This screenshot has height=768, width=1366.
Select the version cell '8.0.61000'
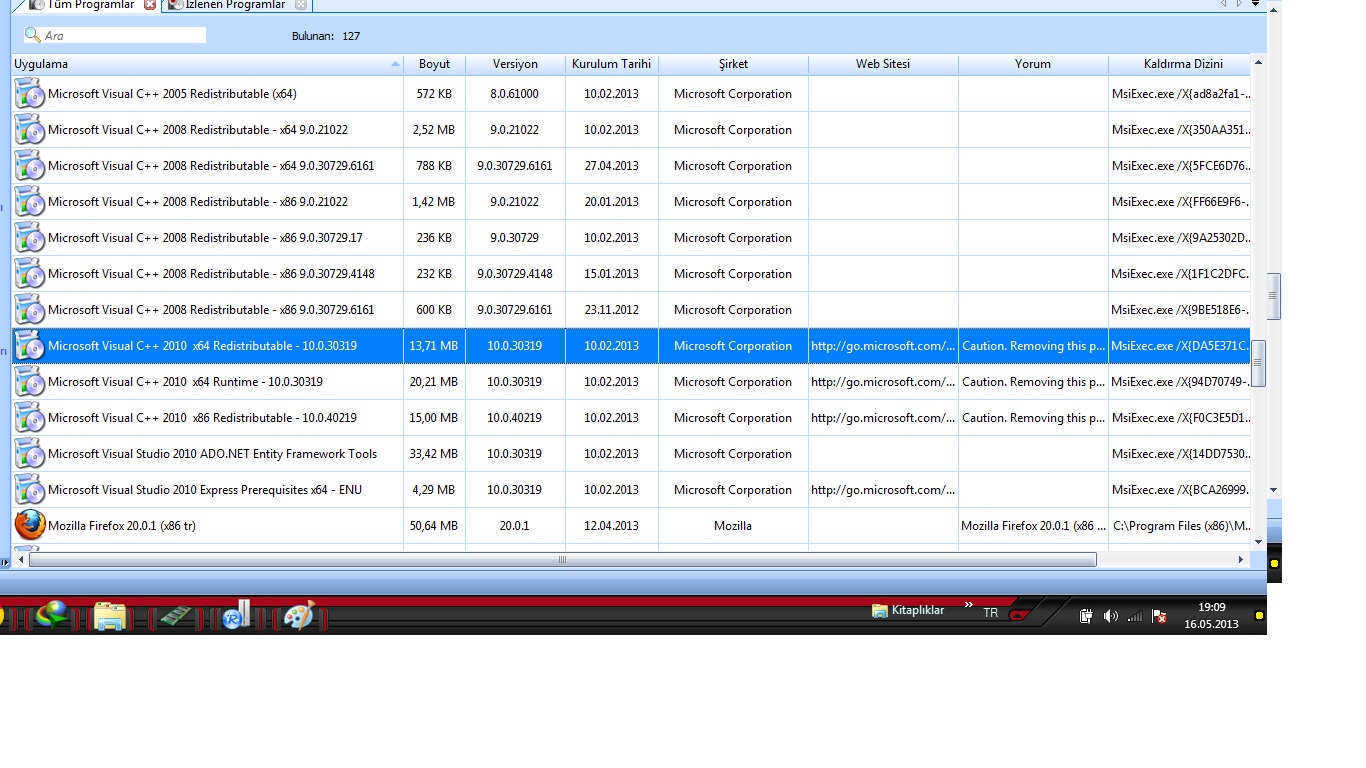coord(515,94)
